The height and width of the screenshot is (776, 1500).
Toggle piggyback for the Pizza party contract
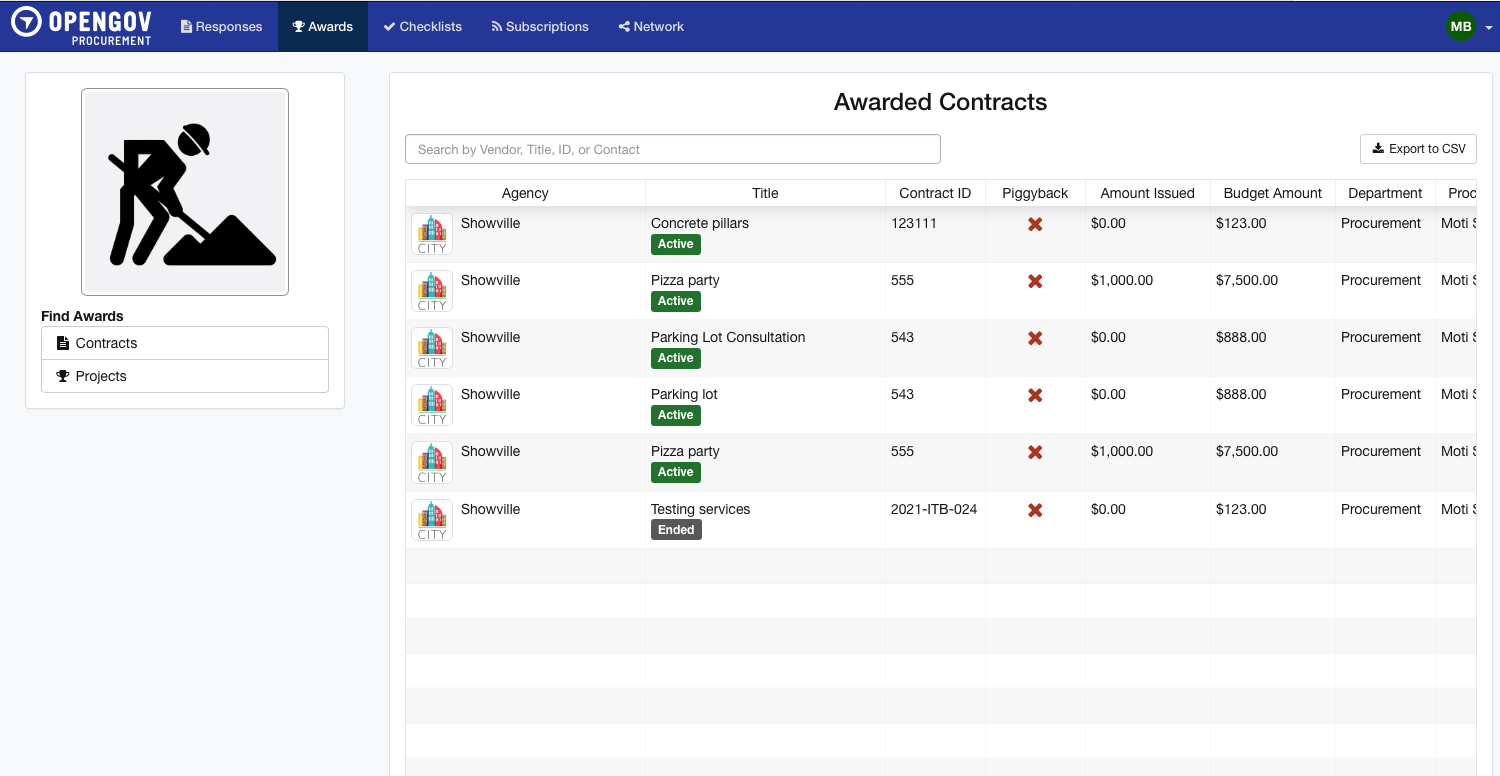pos(1035,281)
